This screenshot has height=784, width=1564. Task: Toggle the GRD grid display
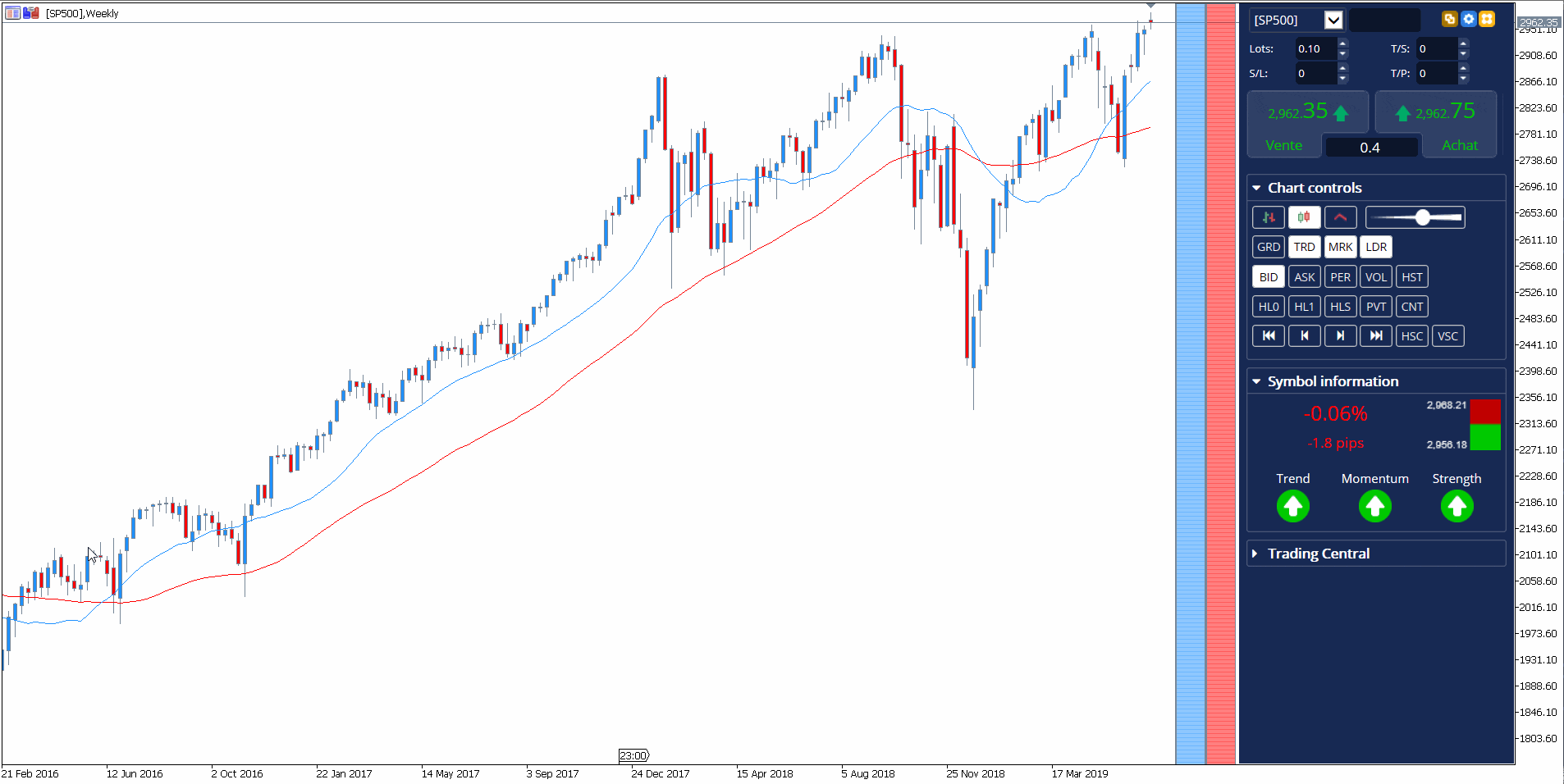point(1268,247)
